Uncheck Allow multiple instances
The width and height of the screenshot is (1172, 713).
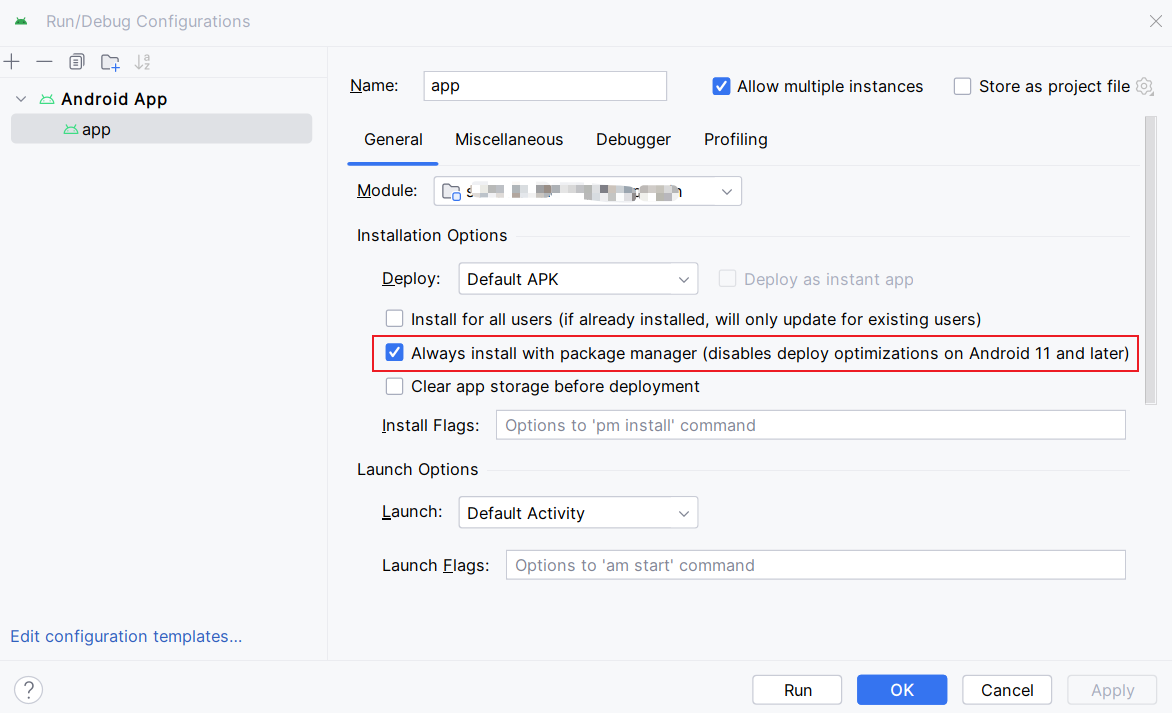[x=721, y=87]
